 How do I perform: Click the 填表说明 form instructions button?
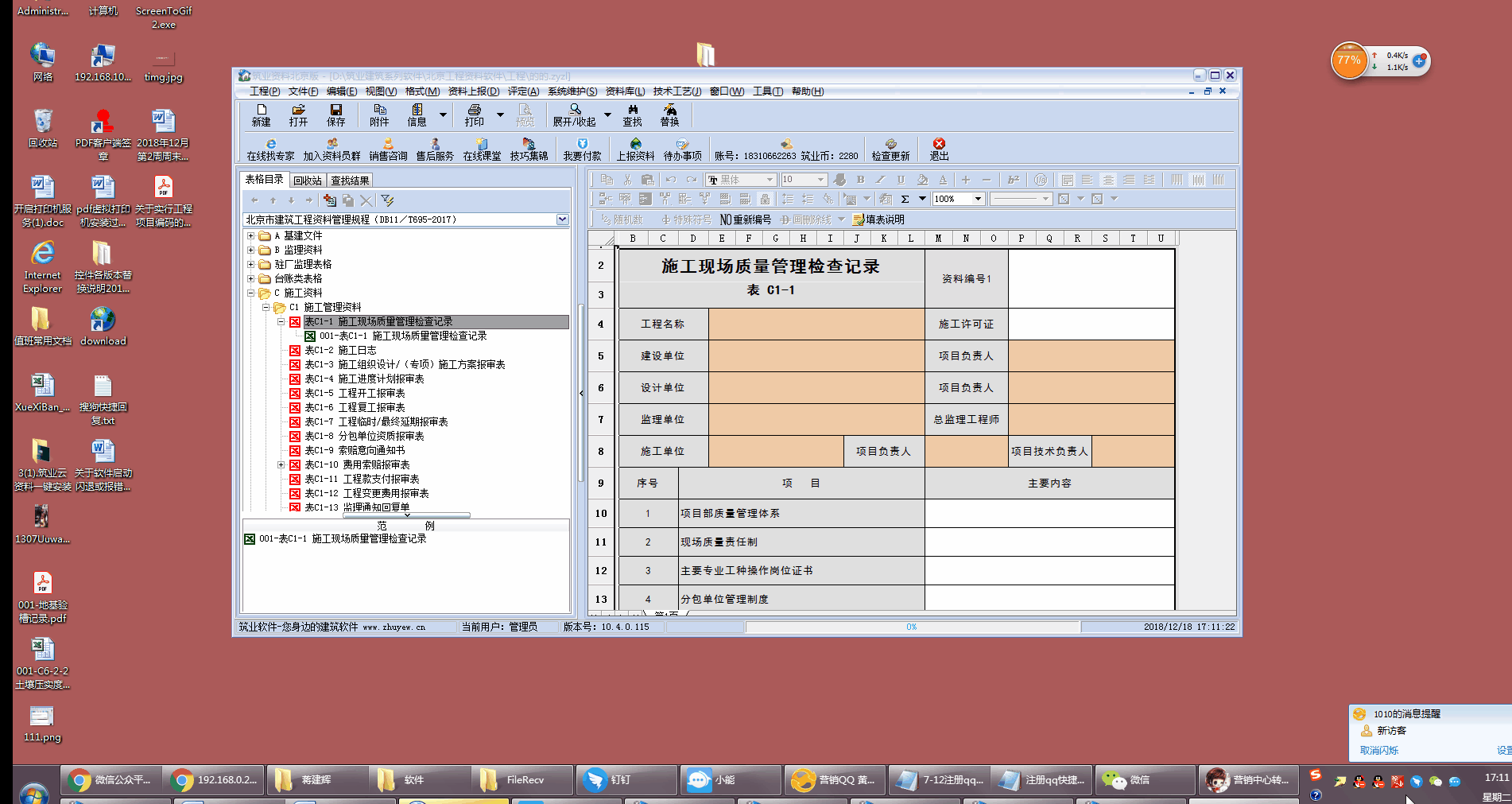pyautogui.click(x=878, y=219)
